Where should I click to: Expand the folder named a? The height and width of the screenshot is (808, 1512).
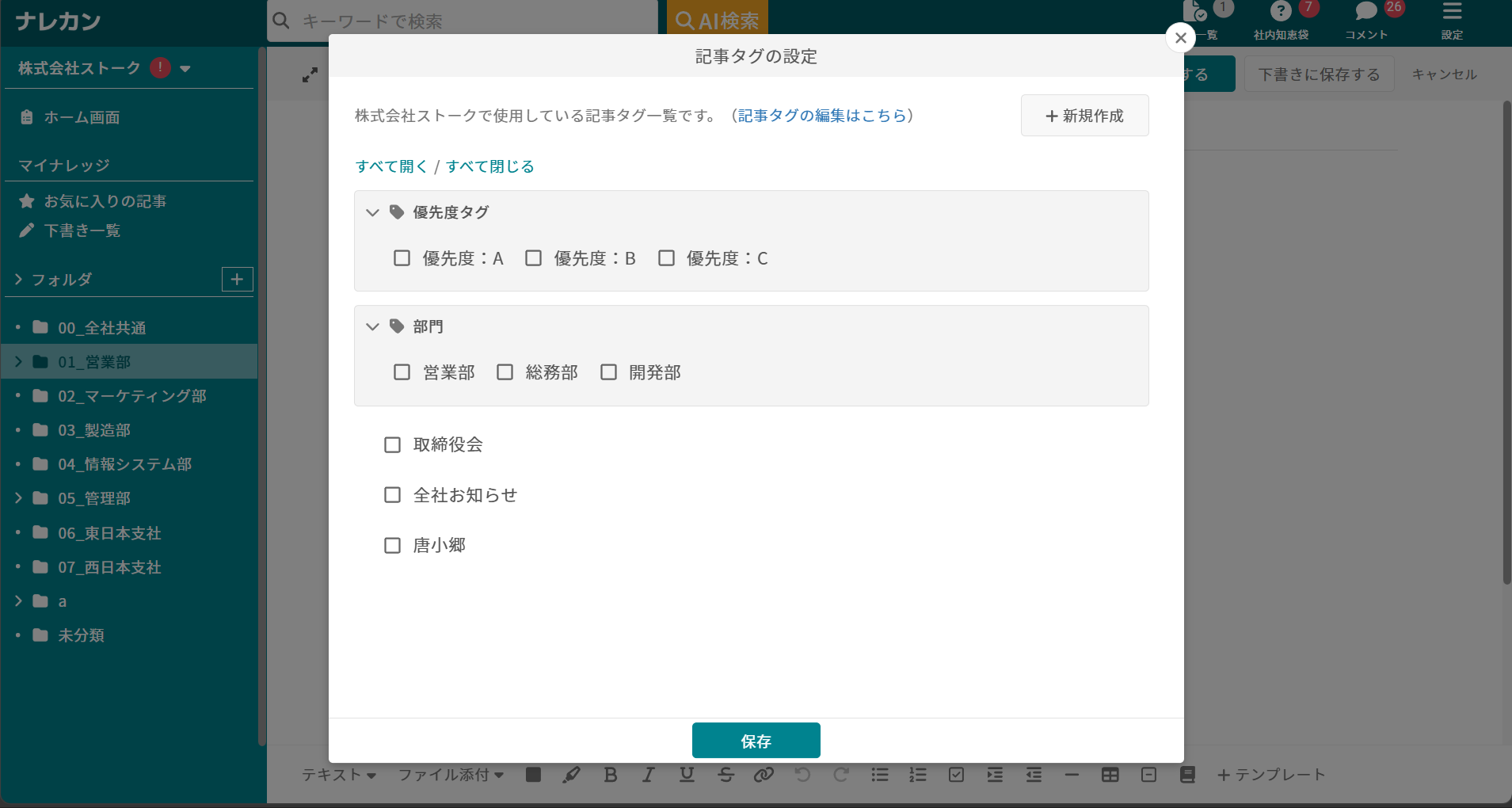[18, 600]
